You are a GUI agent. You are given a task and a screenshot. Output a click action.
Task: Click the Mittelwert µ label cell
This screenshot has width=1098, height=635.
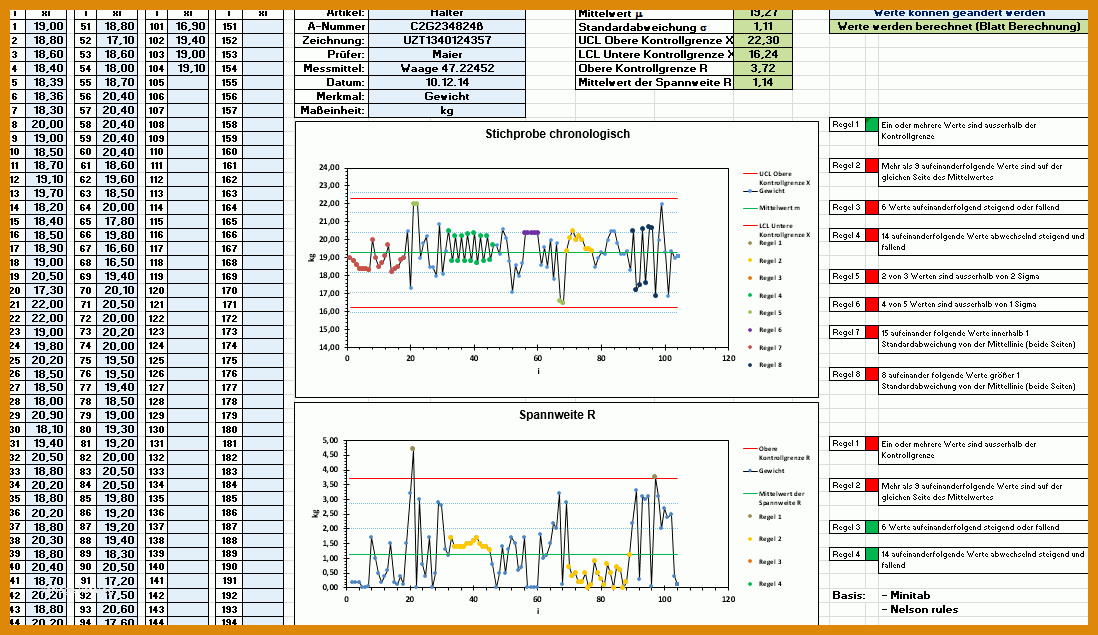click(x=654, y=14)
